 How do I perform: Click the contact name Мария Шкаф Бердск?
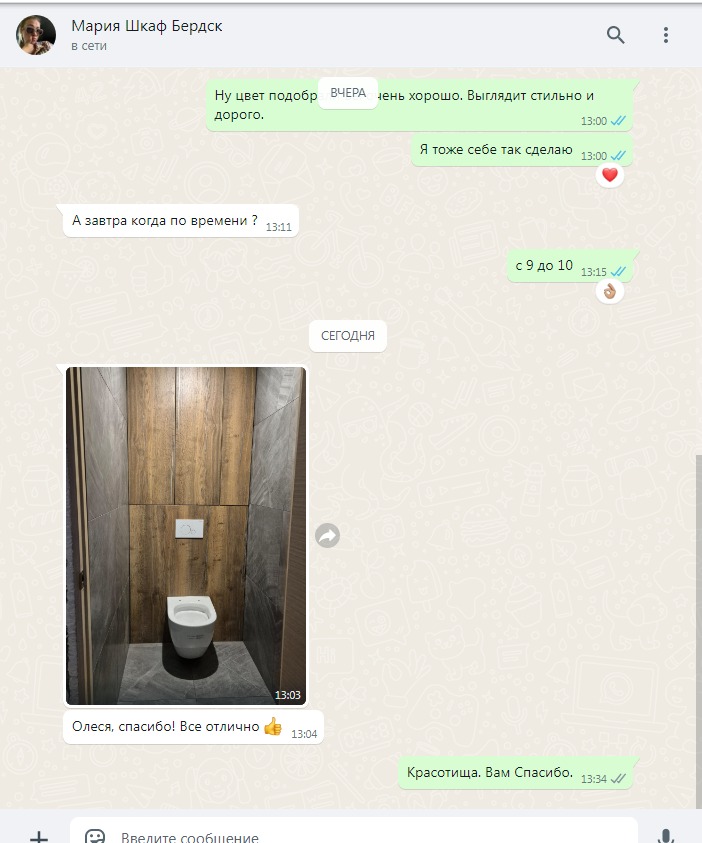click(x=147, y=26)
